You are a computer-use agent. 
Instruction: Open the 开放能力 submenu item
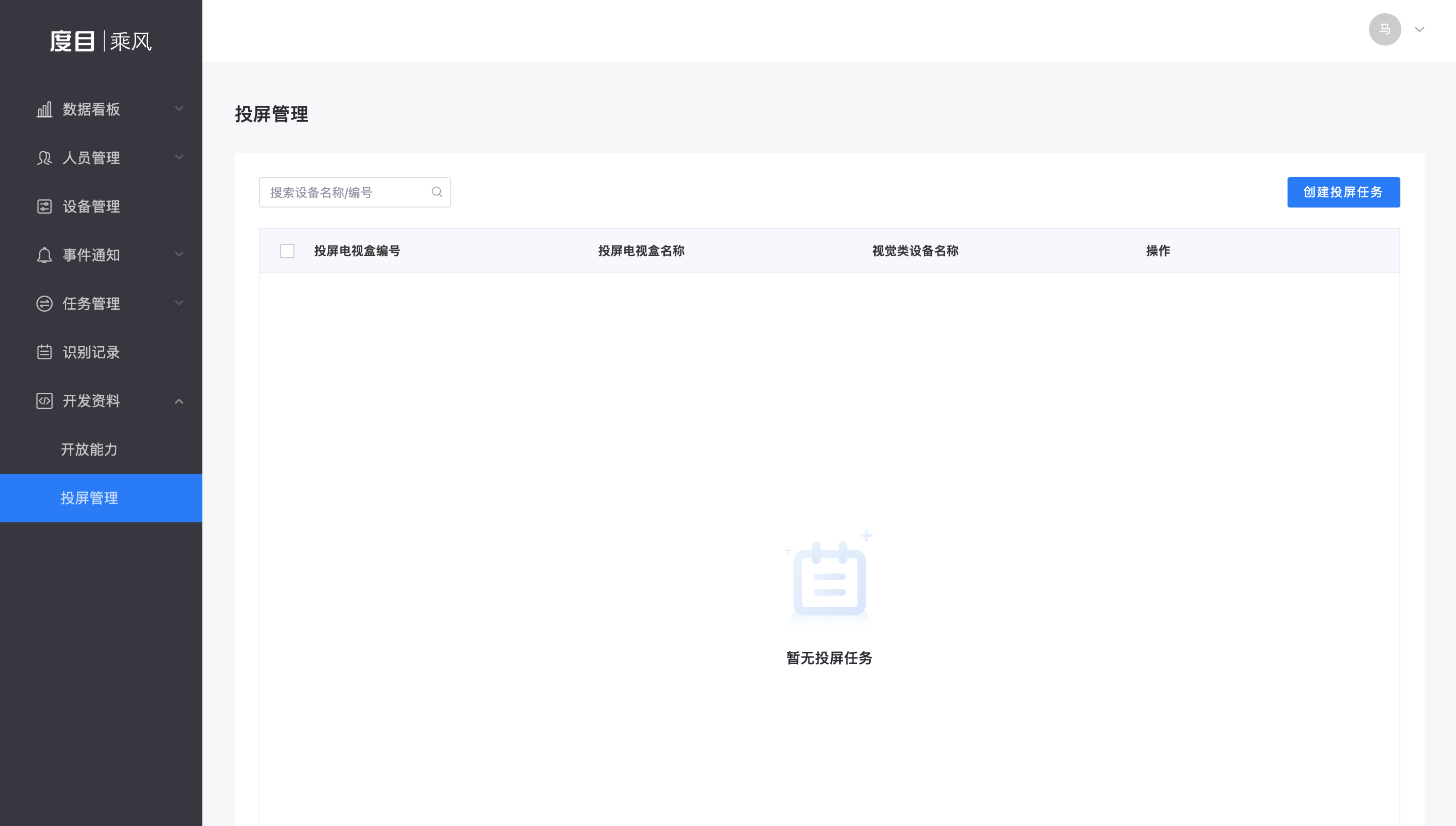pos(101,449)
